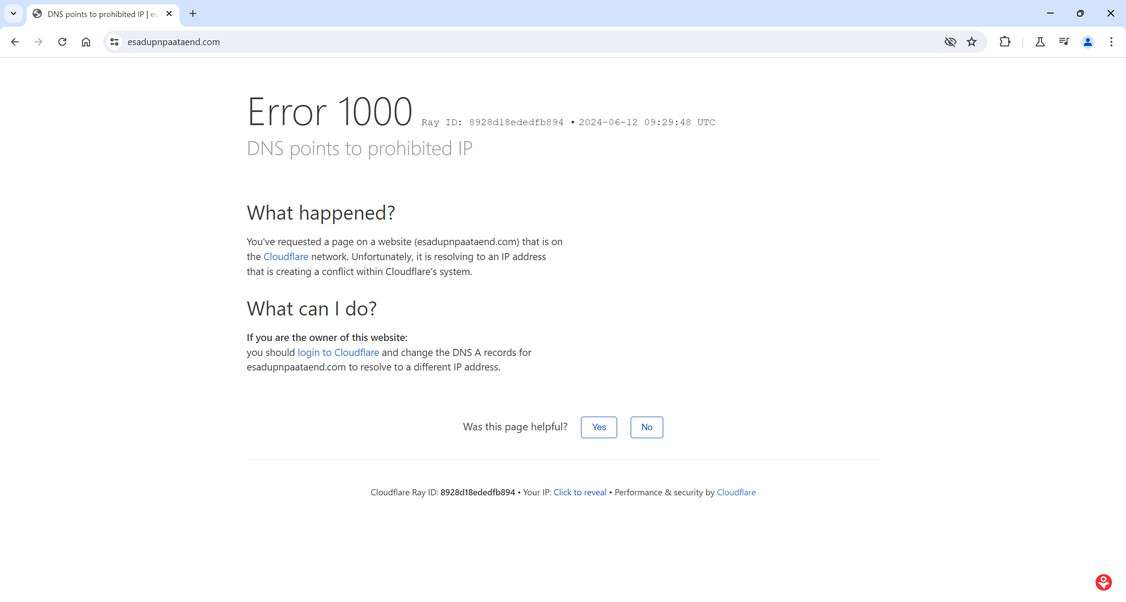Click the What can I do? heading

312,309
